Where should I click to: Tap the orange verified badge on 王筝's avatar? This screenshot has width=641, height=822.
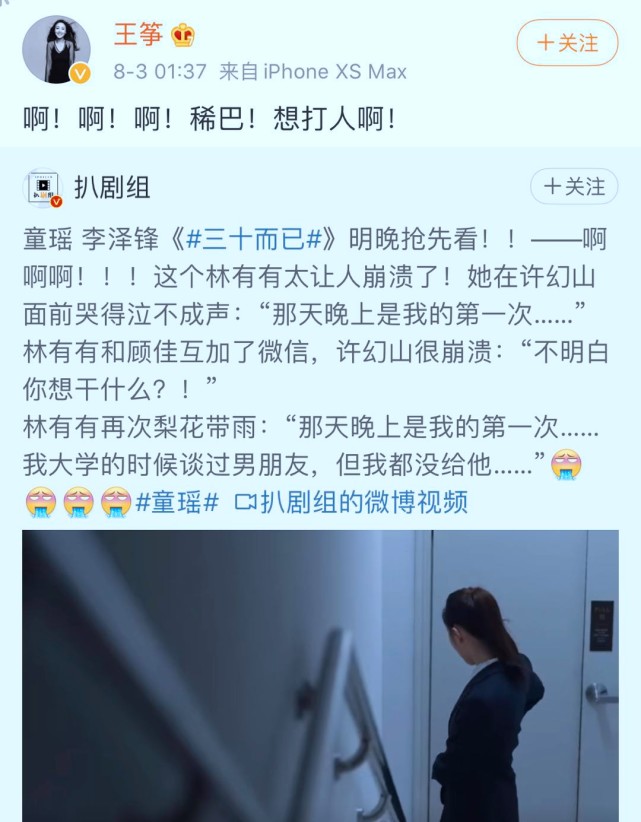pos(80,73)
